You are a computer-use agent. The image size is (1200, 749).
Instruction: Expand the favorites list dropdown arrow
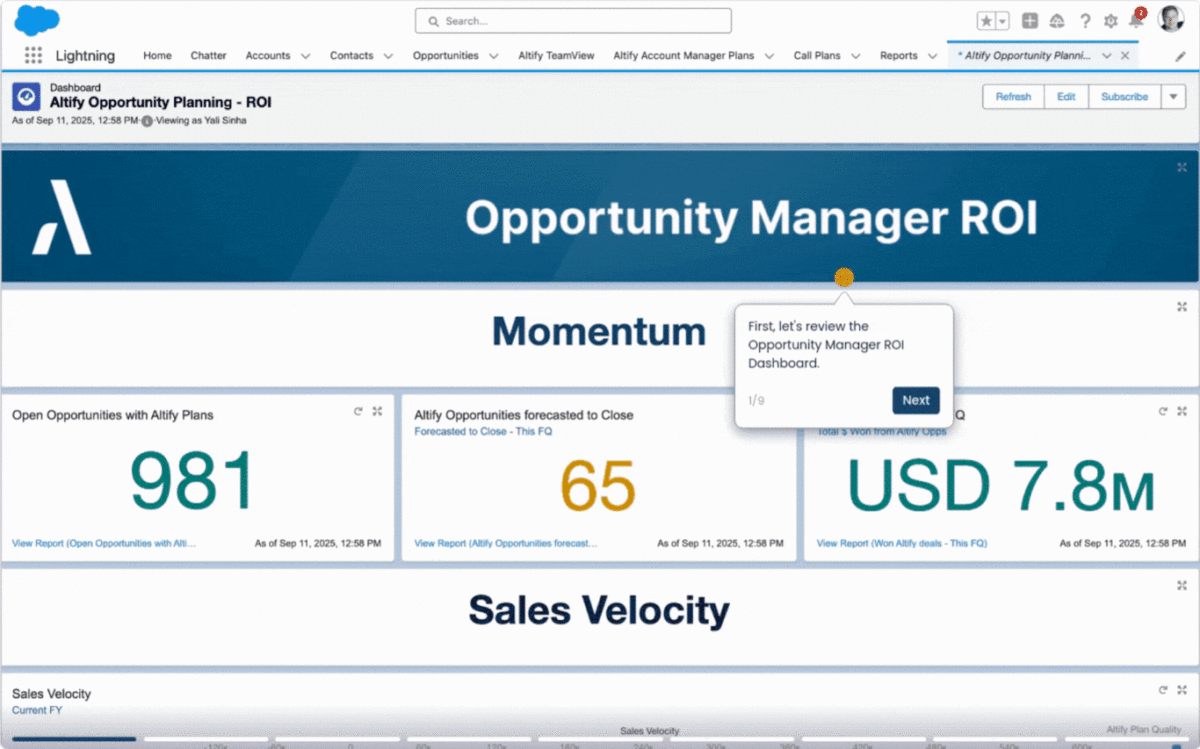(x=1003, y=21)
